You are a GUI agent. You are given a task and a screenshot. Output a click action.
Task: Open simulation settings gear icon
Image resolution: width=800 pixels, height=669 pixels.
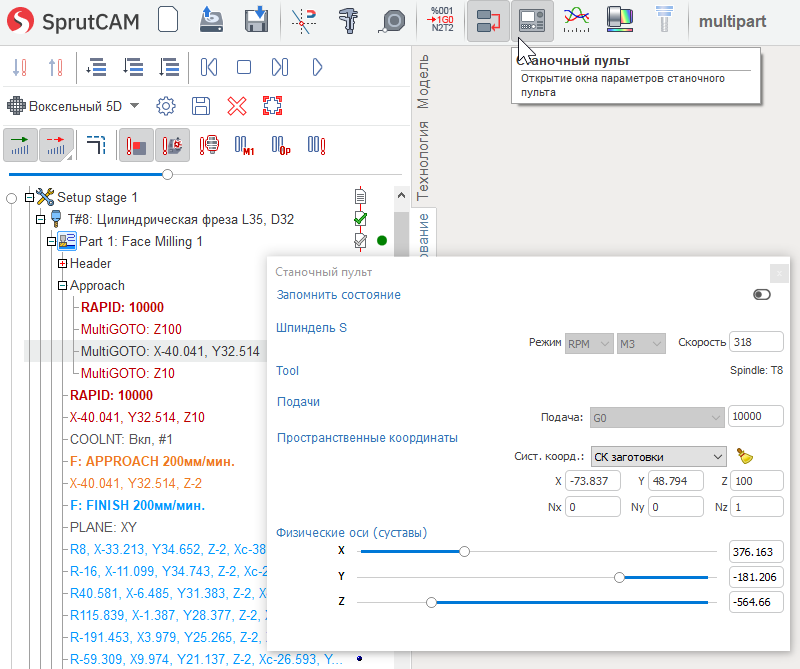(166, 105)
